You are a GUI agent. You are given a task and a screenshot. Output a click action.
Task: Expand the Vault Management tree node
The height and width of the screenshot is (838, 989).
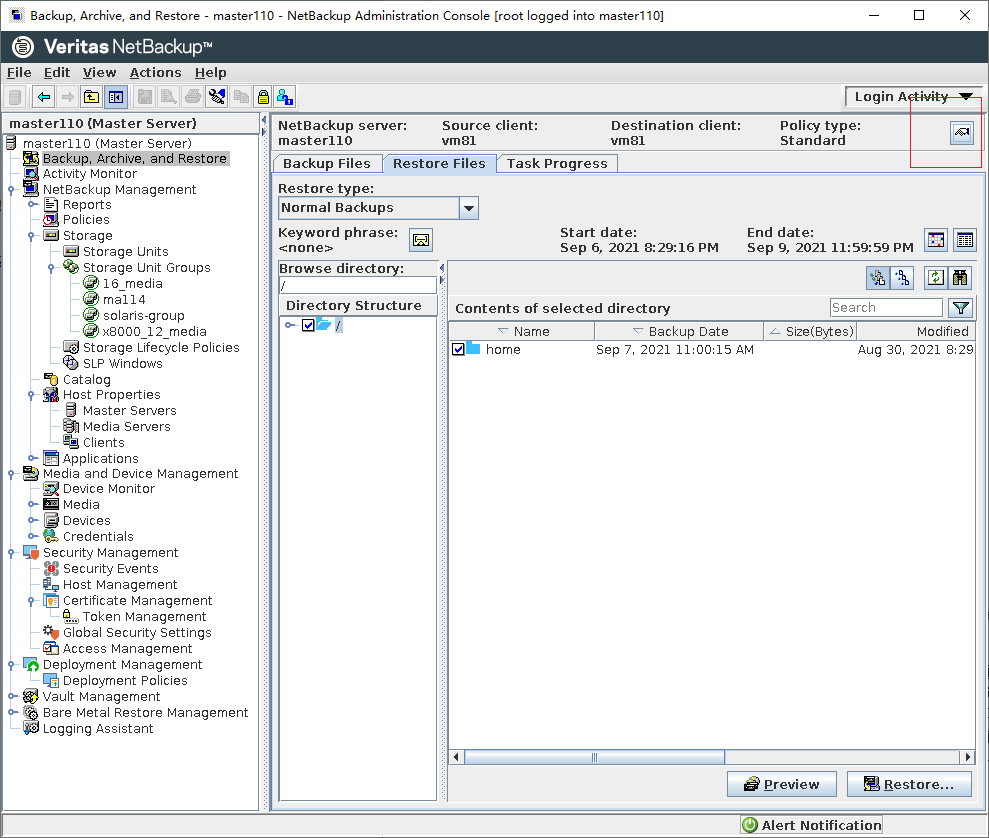[11, 697]
